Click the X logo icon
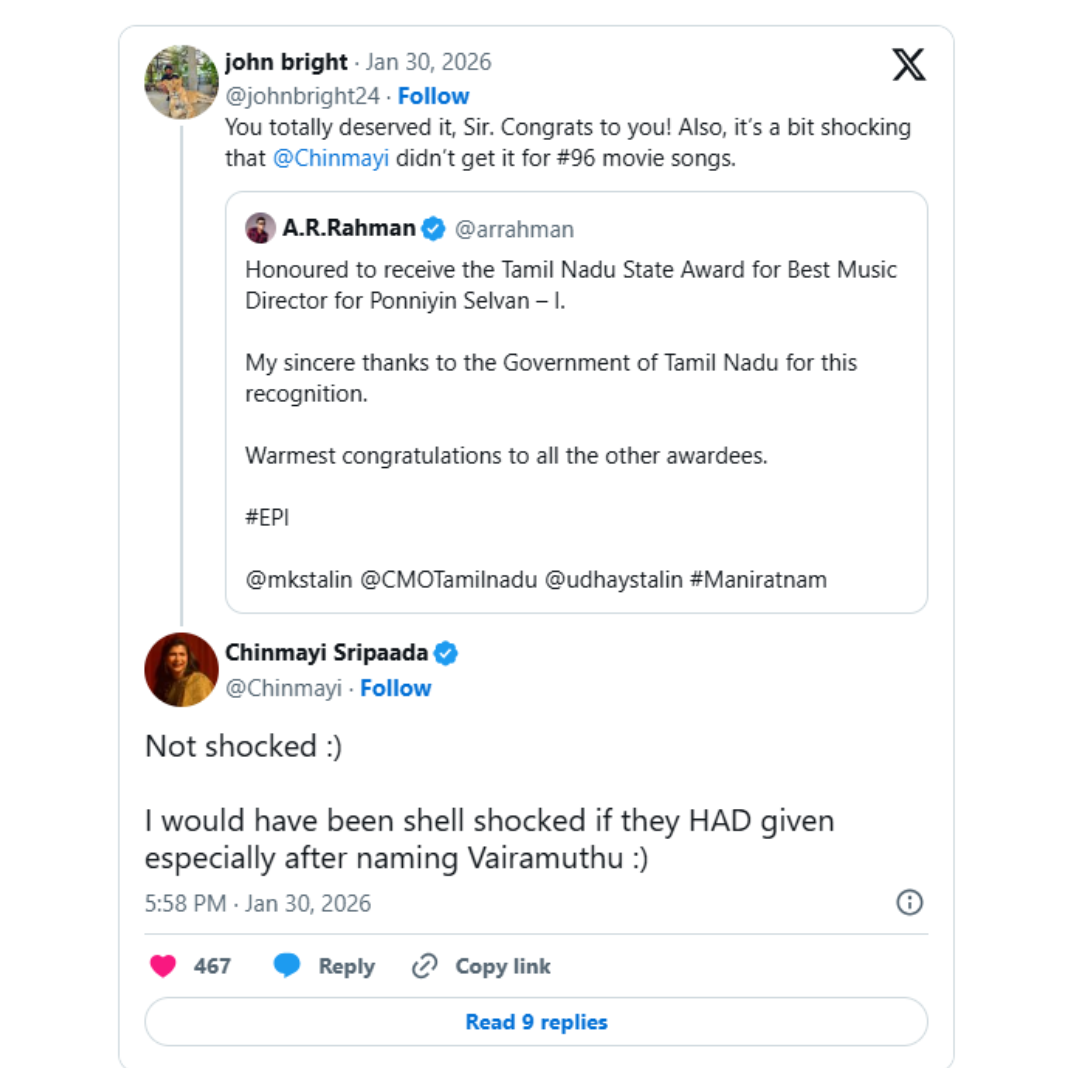This screenshot has height=1080, width=1080. [908, 64]
